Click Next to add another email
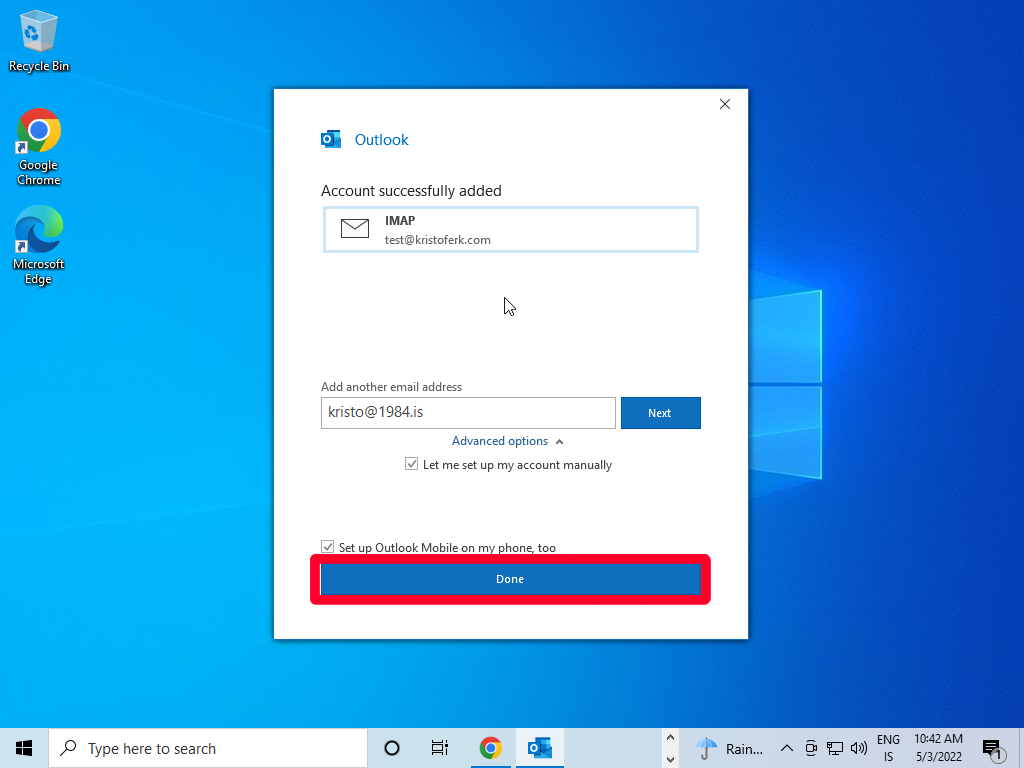Viewport: 1024px width, 768px height. [660, 413]
